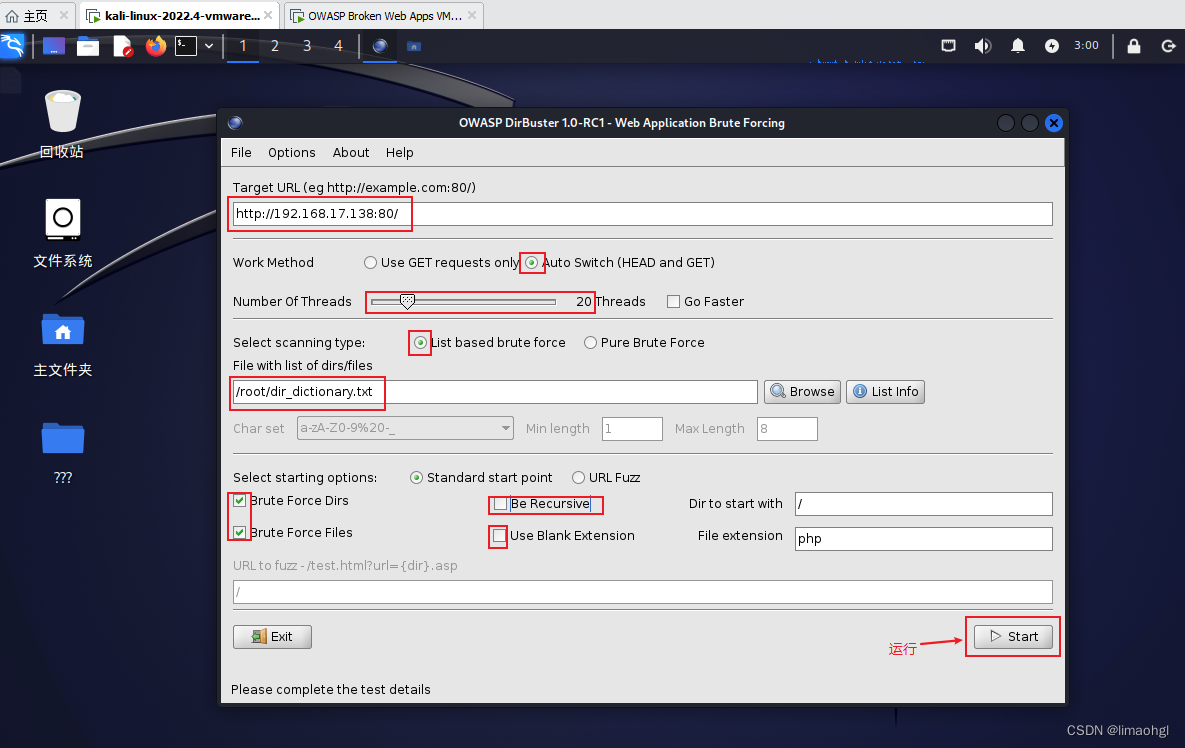Toggle the Brute Force Dirs checkbox

240,501
